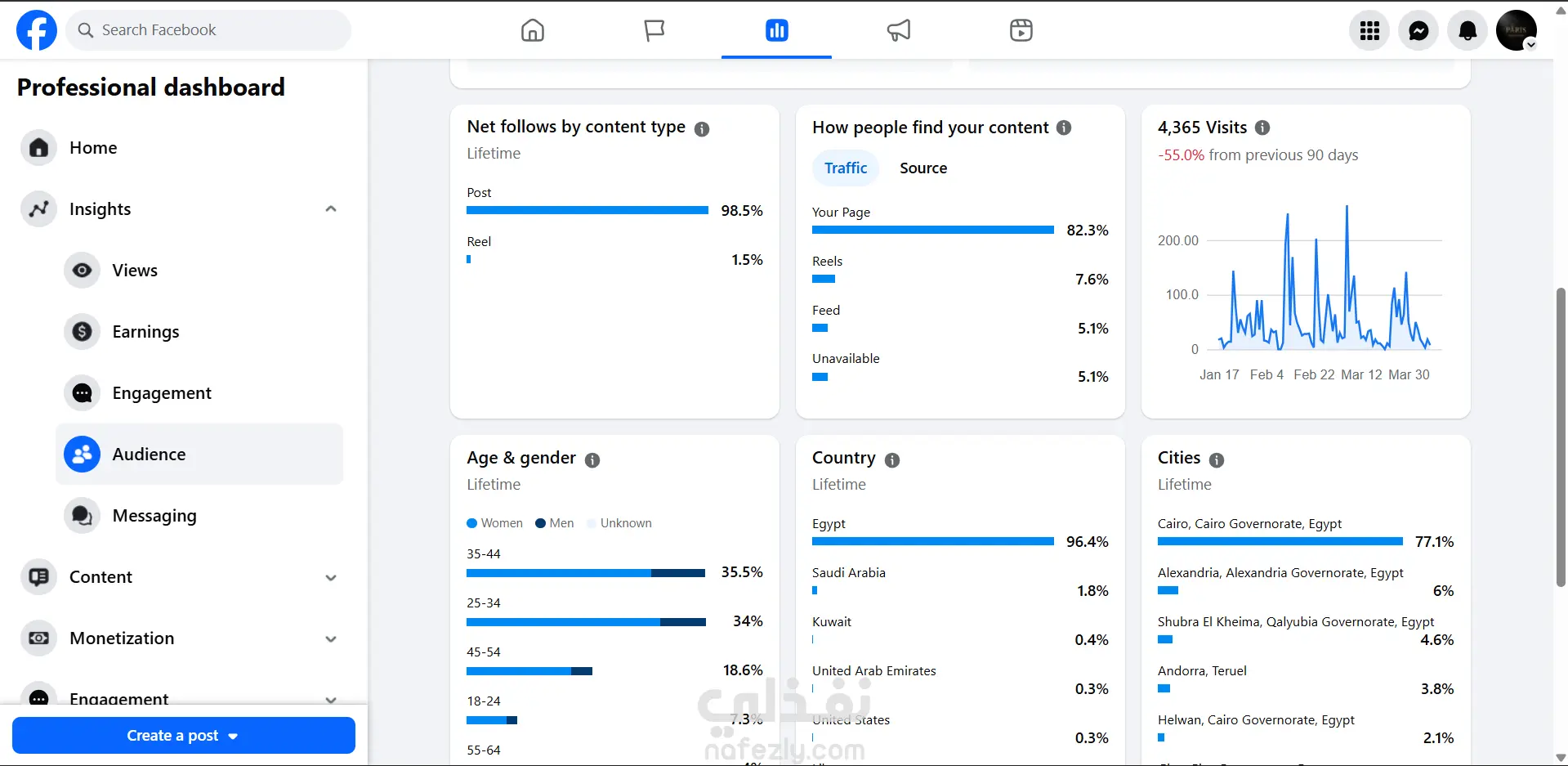Screen dimensions: 1568x766
Task: Toggle the Unknown legend in Age chart
Action: [x=619, y=523]
